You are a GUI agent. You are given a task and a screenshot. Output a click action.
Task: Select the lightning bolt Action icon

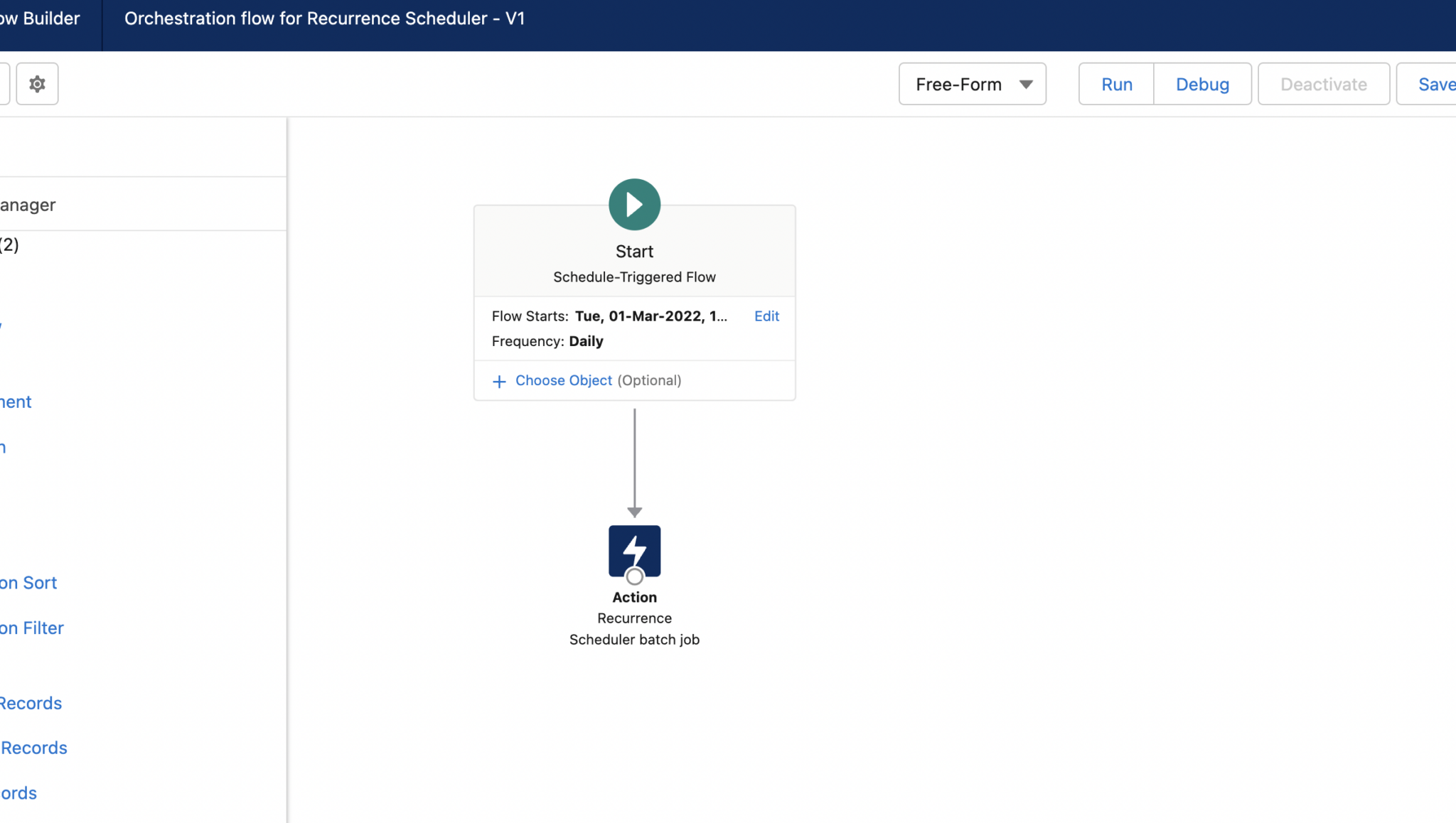(633, 550)
